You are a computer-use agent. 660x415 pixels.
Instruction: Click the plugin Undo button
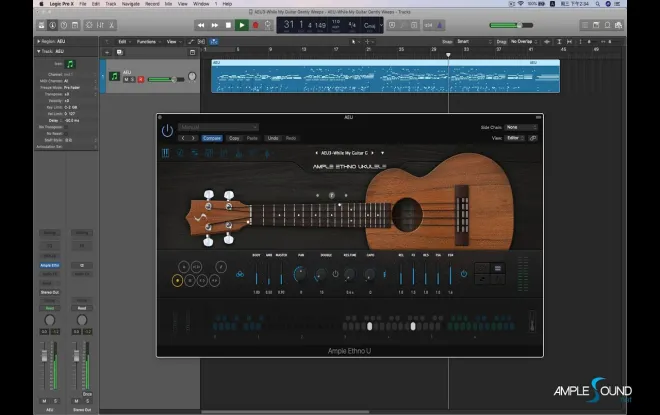click(273, 138)
